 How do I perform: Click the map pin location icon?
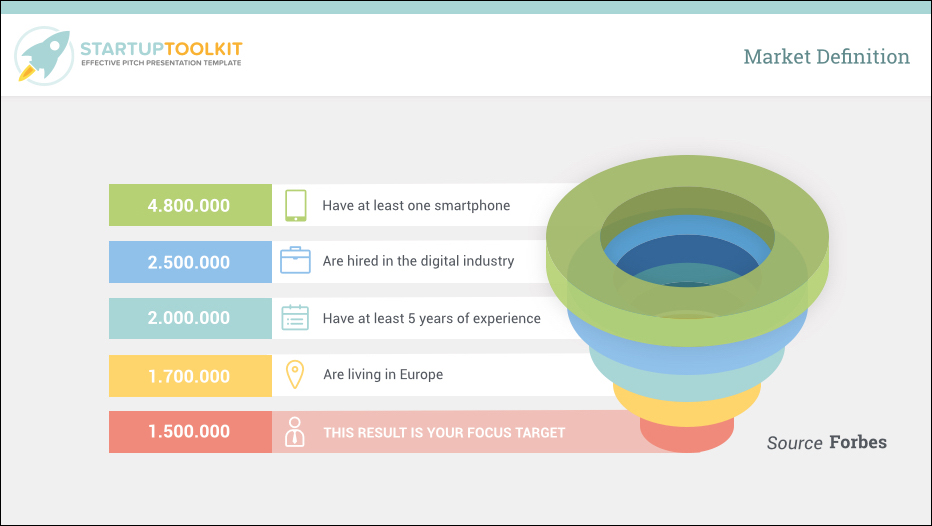[x=295, y=374]
